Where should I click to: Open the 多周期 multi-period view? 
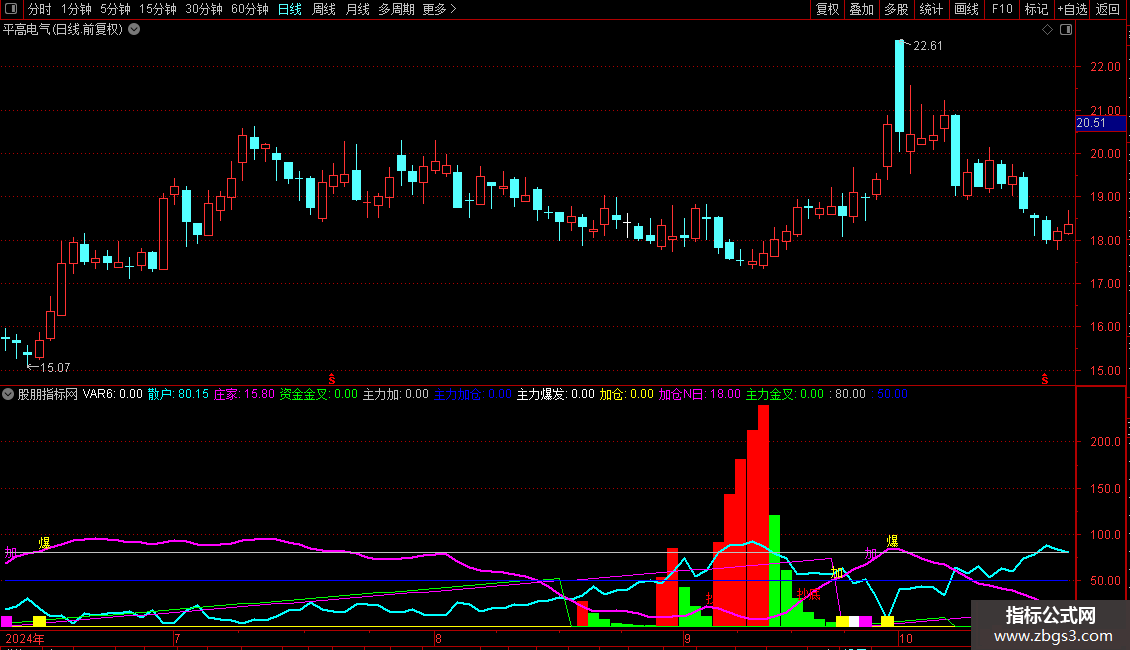click(396, 9)
